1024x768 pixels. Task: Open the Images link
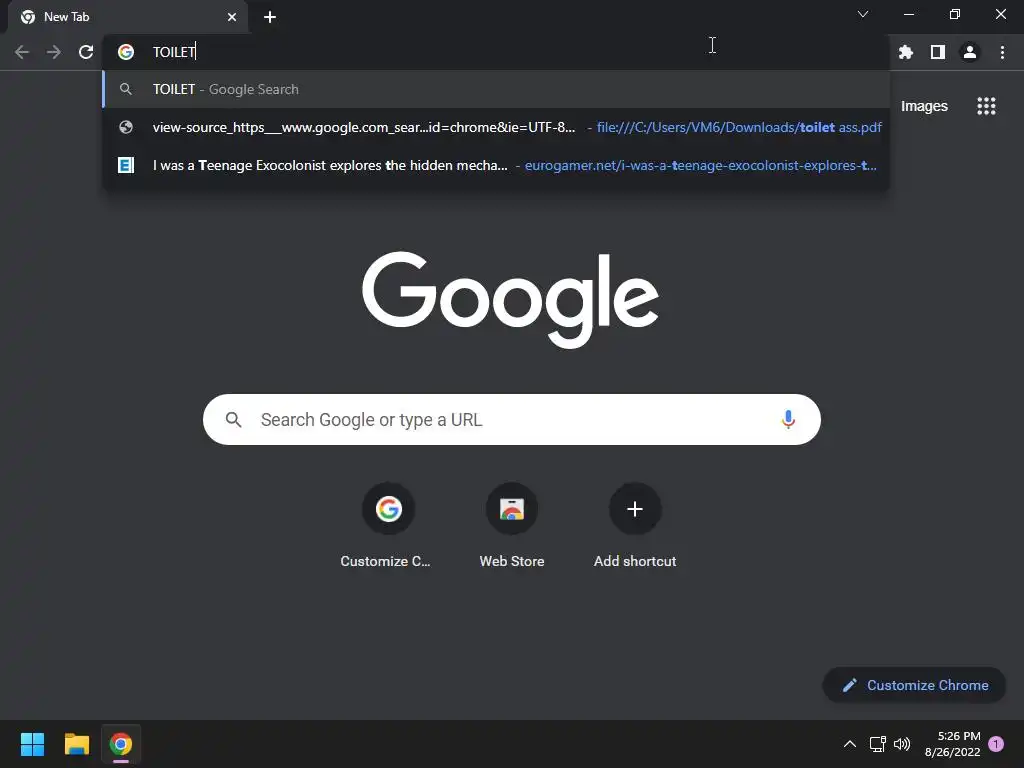924,106
